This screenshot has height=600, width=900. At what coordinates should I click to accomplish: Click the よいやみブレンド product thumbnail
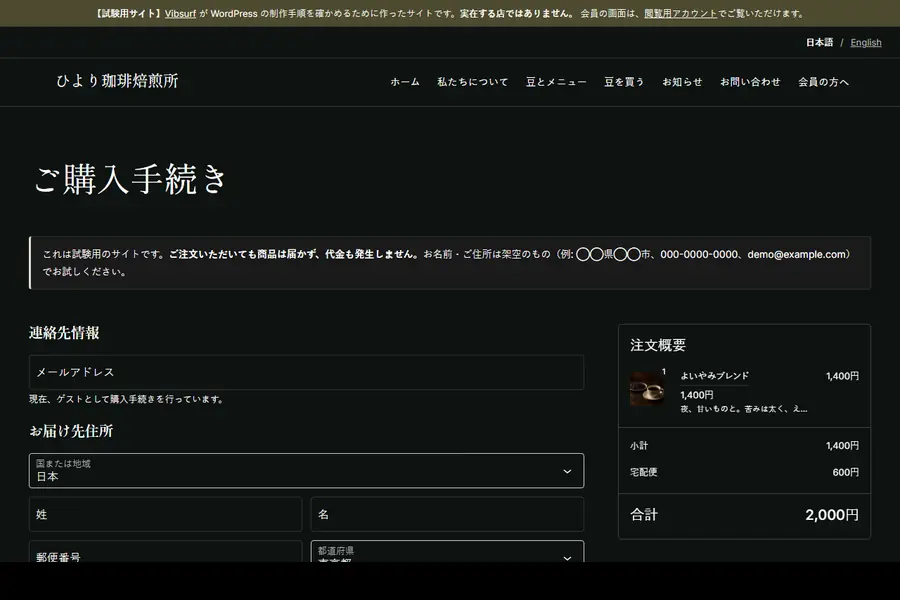tap(647, 389)
